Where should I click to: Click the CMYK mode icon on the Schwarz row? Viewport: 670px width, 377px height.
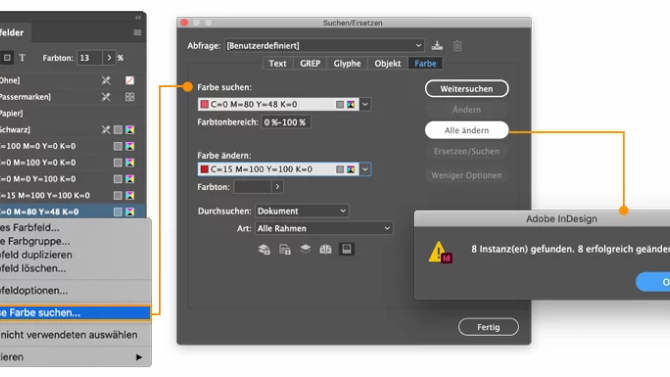[129, 130]
